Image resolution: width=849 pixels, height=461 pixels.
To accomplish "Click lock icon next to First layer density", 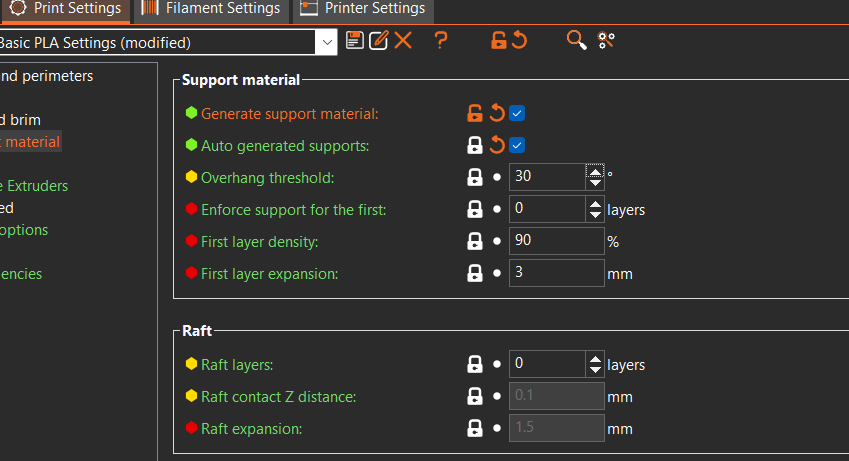I will tap(475, 241).
